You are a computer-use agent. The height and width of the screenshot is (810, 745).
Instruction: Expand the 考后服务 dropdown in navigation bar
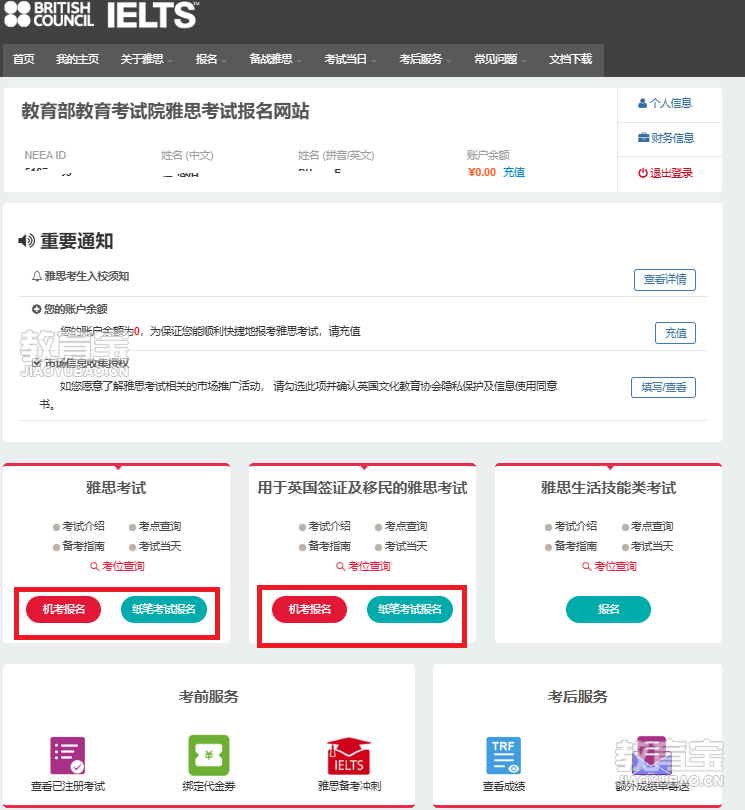tap(425, 59)
